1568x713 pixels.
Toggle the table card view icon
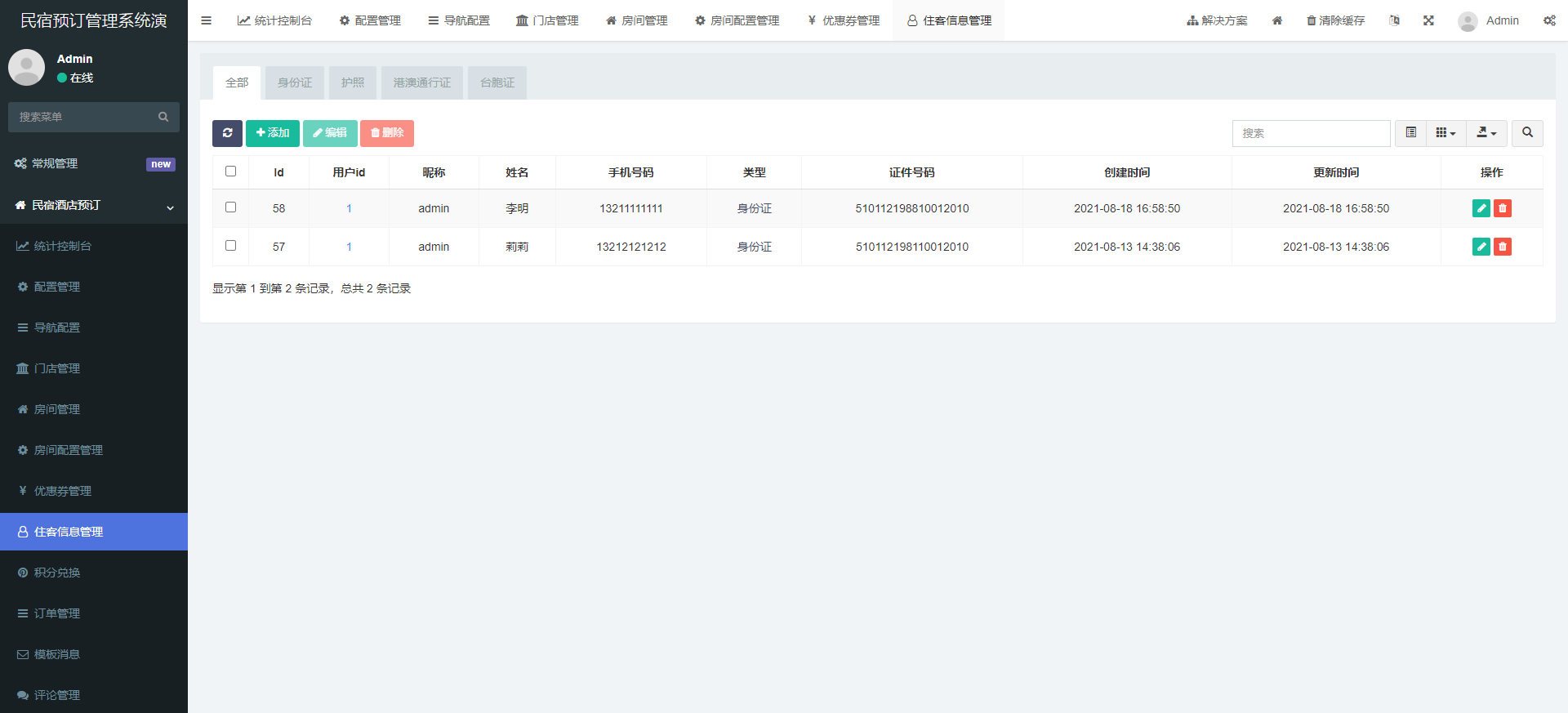pos(1410,133)
